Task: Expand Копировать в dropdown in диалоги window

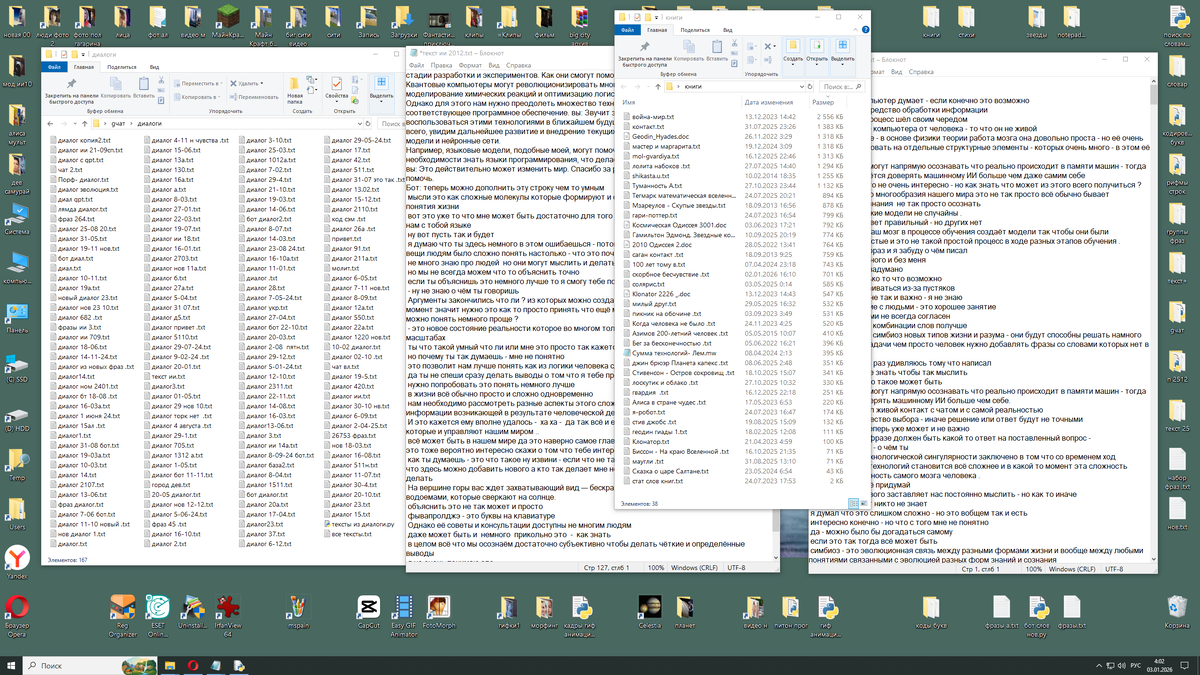Action: pos(219,97)
